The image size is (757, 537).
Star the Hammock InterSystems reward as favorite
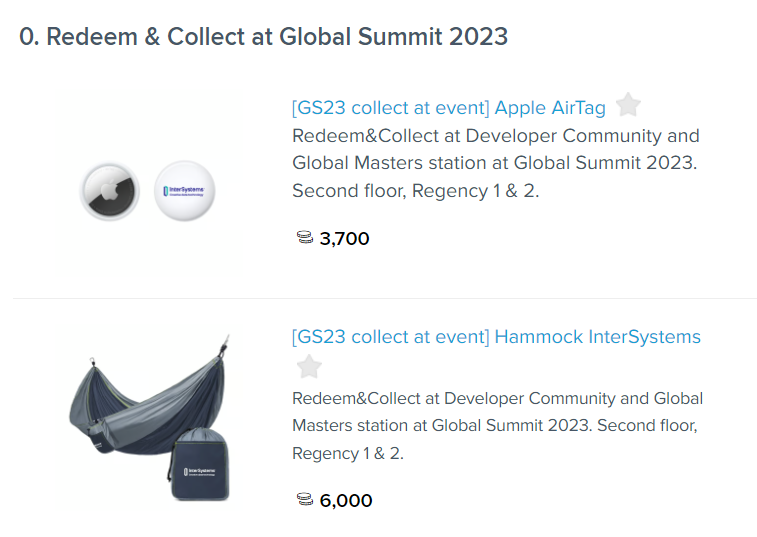309,367
